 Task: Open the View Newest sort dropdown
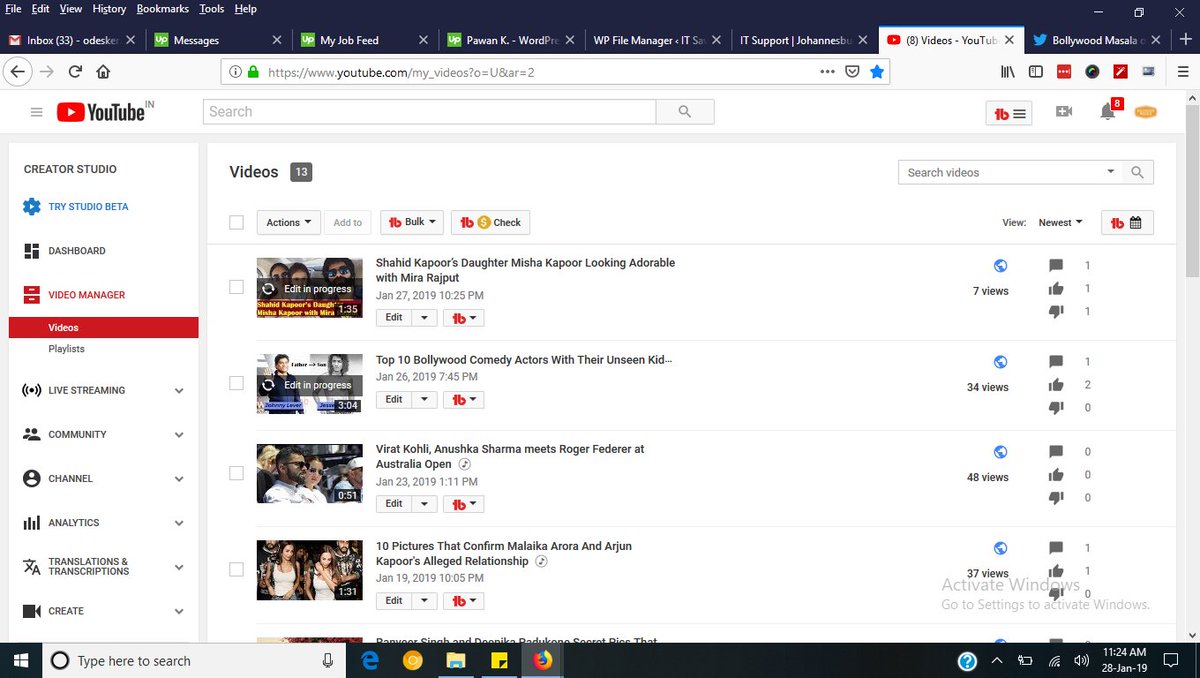1060,223
